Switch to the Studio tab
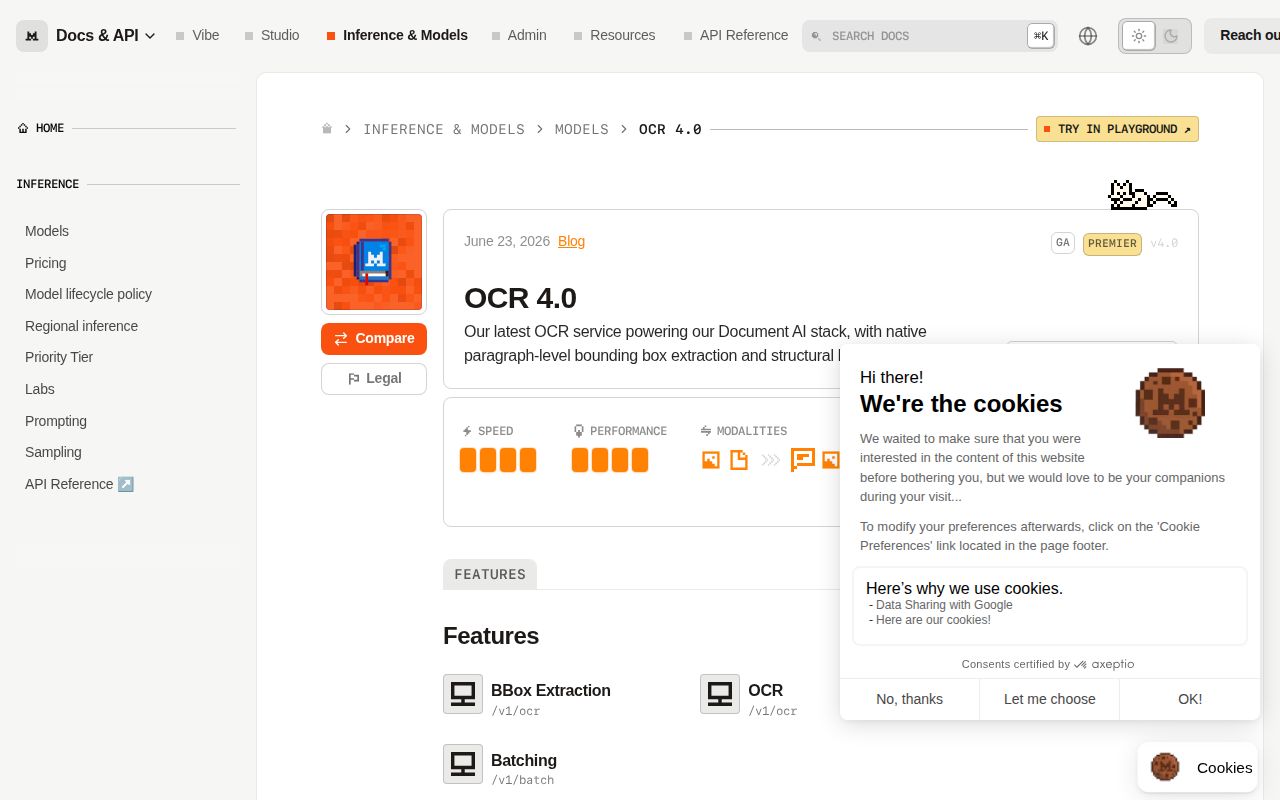1280x800 pixels. (272, 35)
